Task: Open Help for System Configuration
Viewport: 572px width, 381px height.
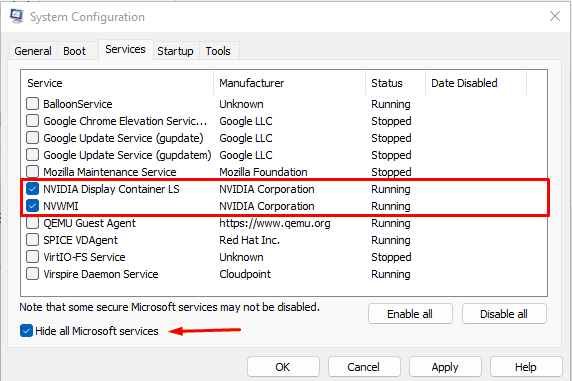Action: click(x=526, y=367)
